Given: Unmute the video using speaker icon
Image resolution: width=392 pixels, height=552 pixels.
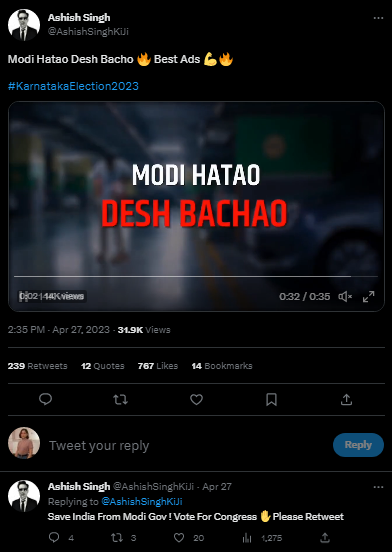Looking at the screenshot, I should click(x=345, y=297).
